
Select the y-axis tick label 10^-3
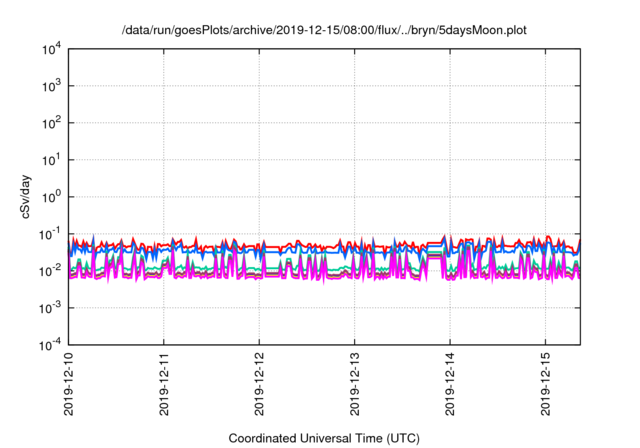tap(50, 308)
